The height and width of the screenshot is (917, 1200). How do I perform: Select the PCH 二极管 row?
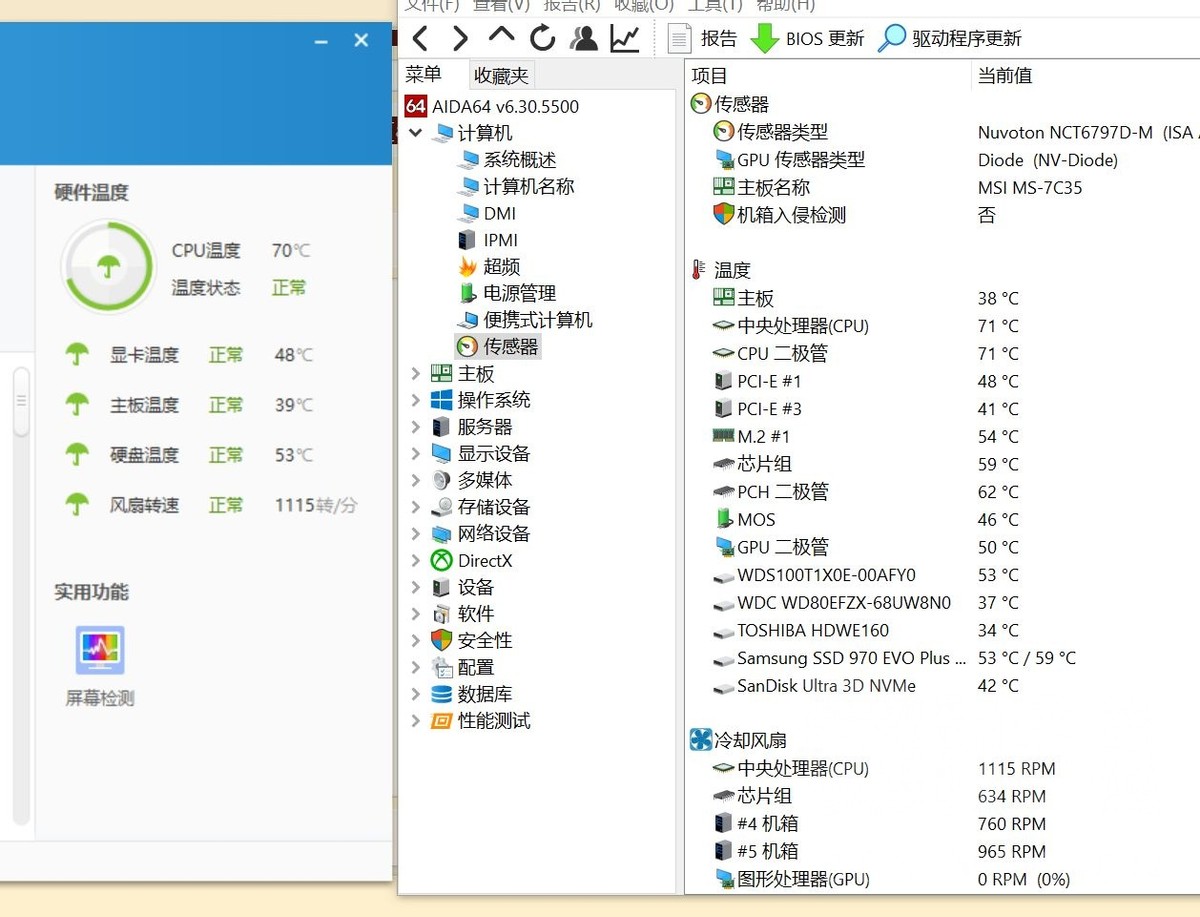coord(943,492)
